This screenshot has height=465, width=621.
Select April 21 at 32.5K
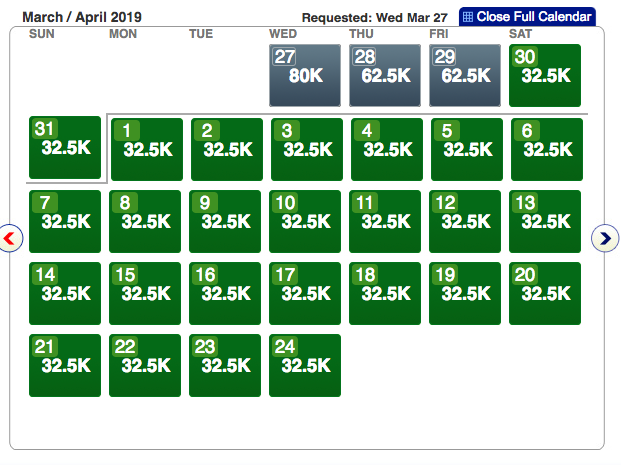(65, 366)
